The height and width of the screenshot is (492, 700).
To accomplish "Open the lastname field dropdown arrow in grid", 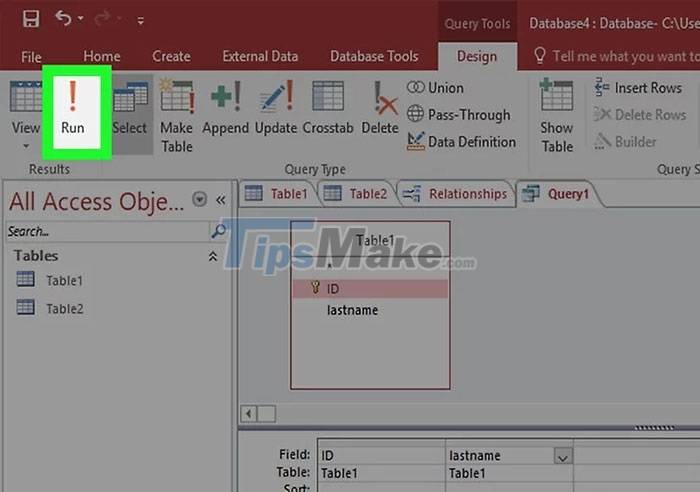I will 563,456.
